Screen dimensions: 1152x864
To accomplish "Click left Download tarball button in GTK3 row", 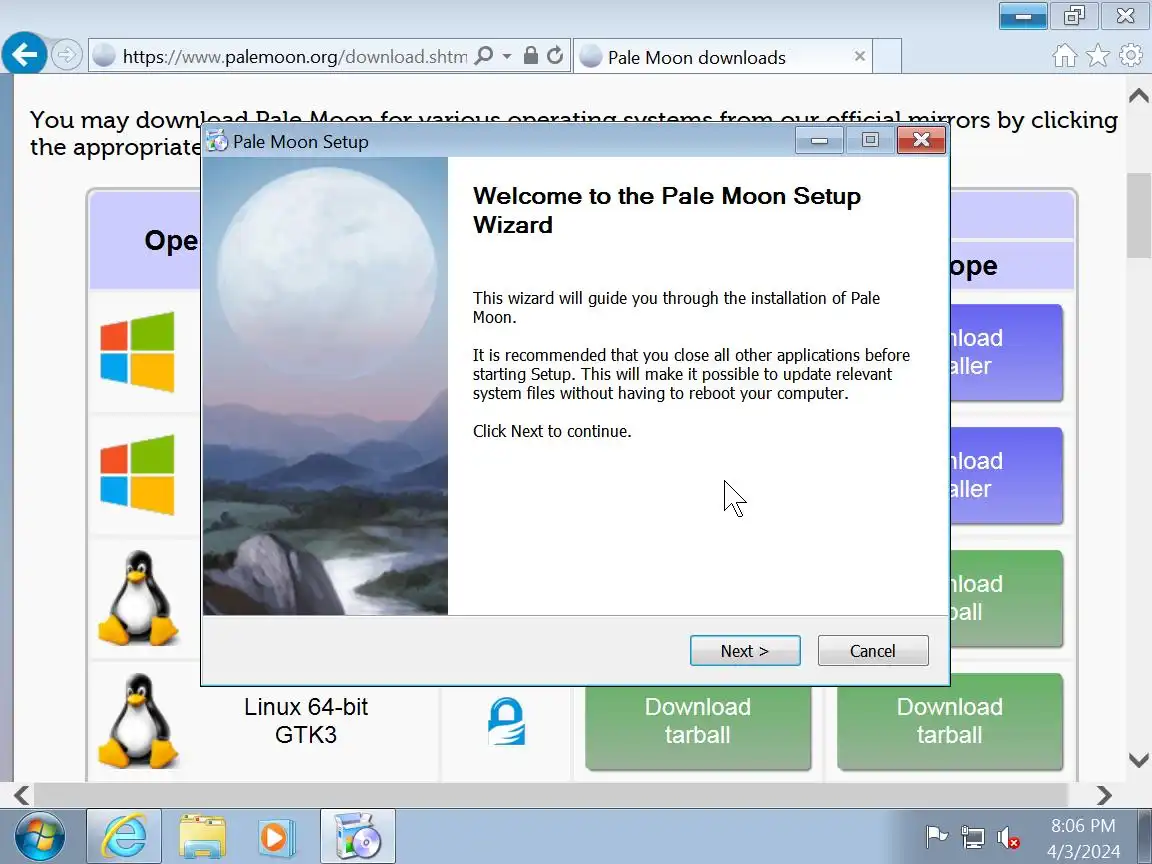I will [698, 721].
